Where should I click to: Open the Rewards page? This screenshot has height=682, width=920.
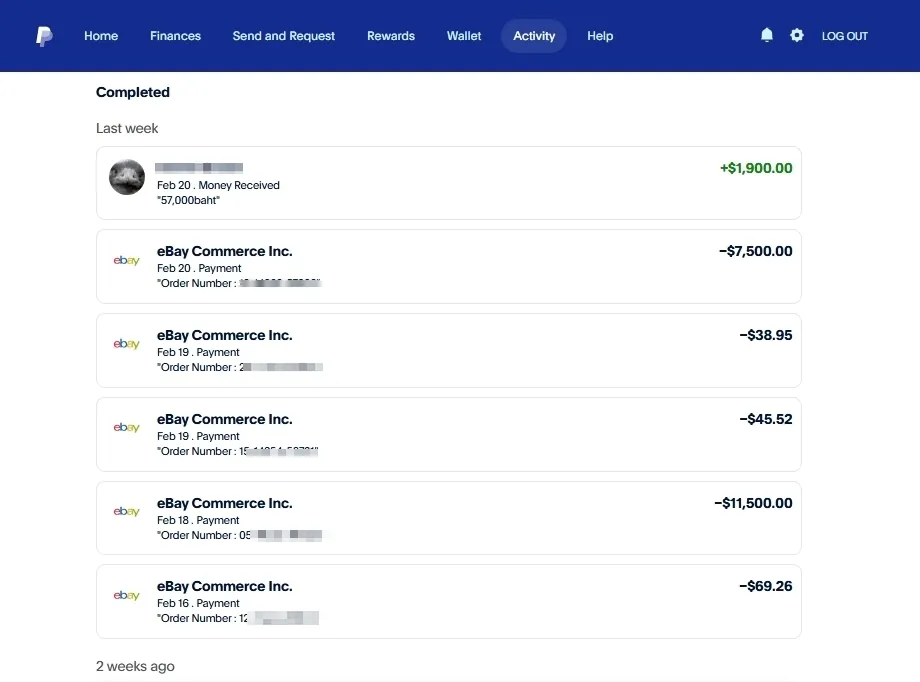point(391,36)
